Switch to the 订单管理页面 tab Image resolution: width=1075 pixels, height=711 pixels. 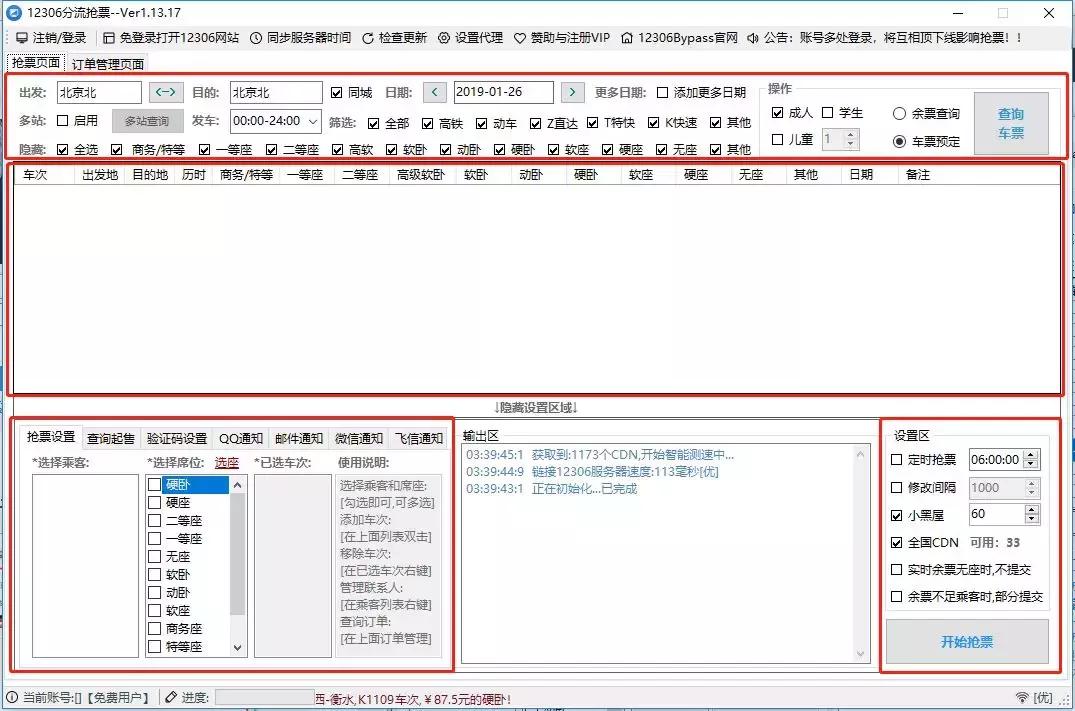[x=106, y=62]
